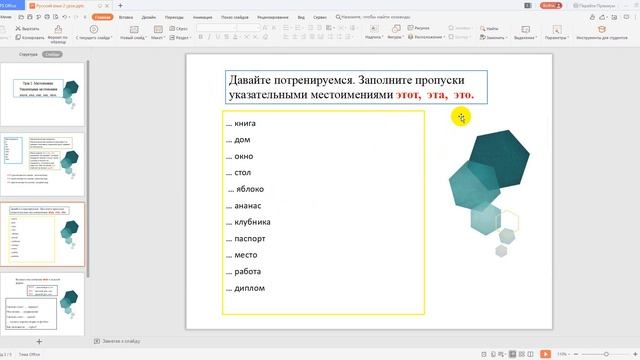
Task: Apply underline formatting with the U icon
Action: click(218, 37)
